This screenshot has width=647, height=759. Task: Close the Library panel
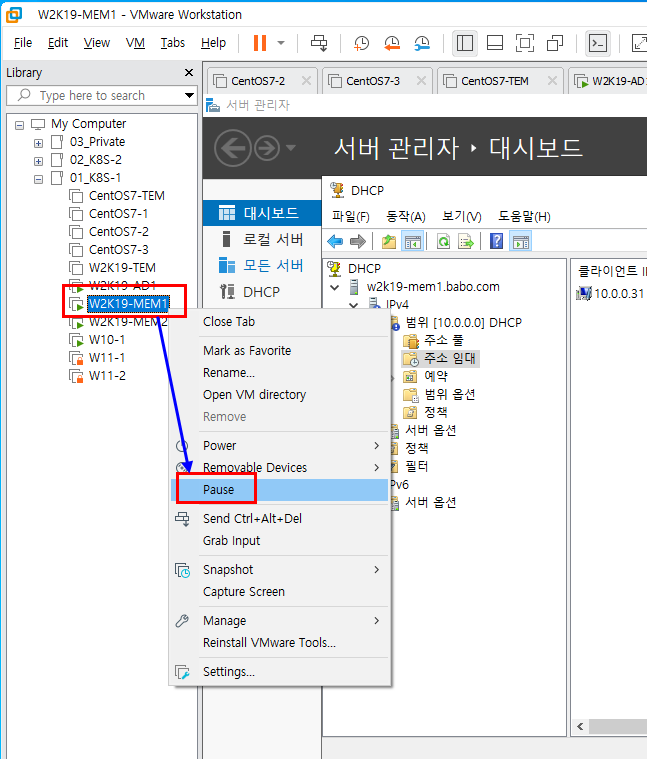coord(189,73)
